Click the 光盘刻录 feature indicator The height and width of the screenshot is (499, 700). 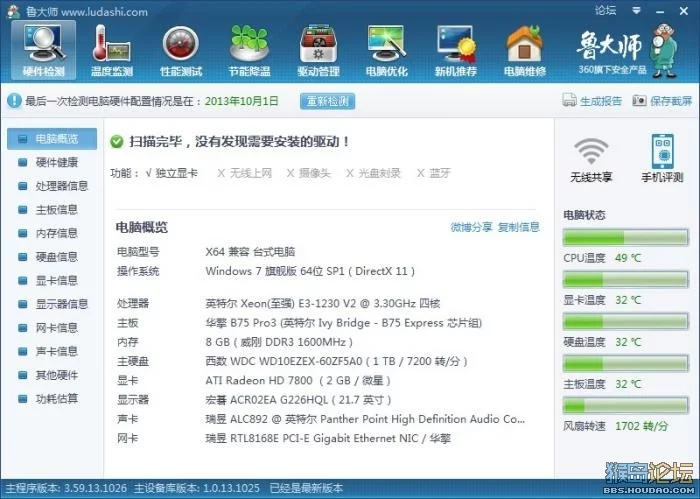(373, 173)
